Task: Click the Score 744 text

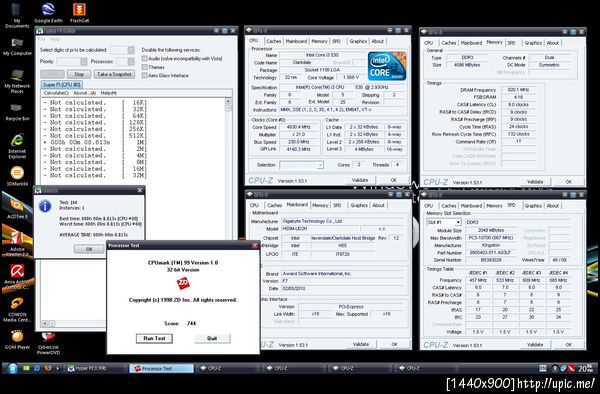Action: coord(180,323)
